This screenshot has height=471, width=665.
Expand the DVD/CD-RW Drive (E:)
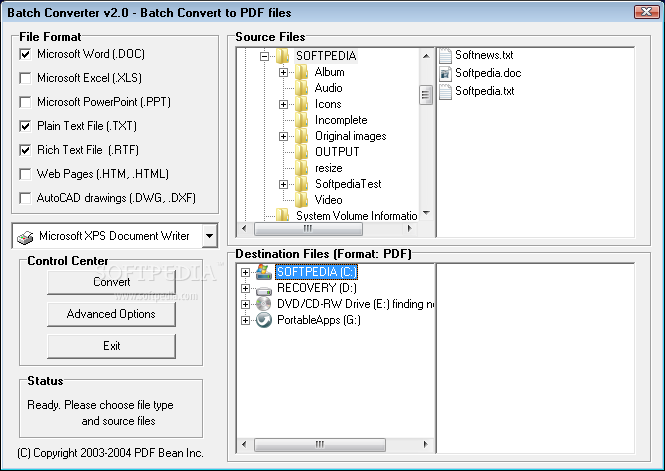(246, 304)
